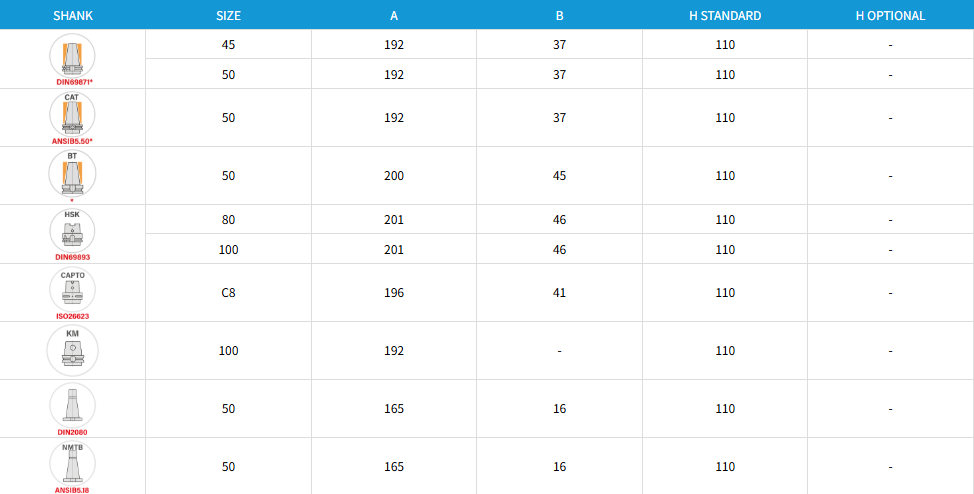Click the B column header
Viewport: 974px width, 494px height.
click(560, 16)
